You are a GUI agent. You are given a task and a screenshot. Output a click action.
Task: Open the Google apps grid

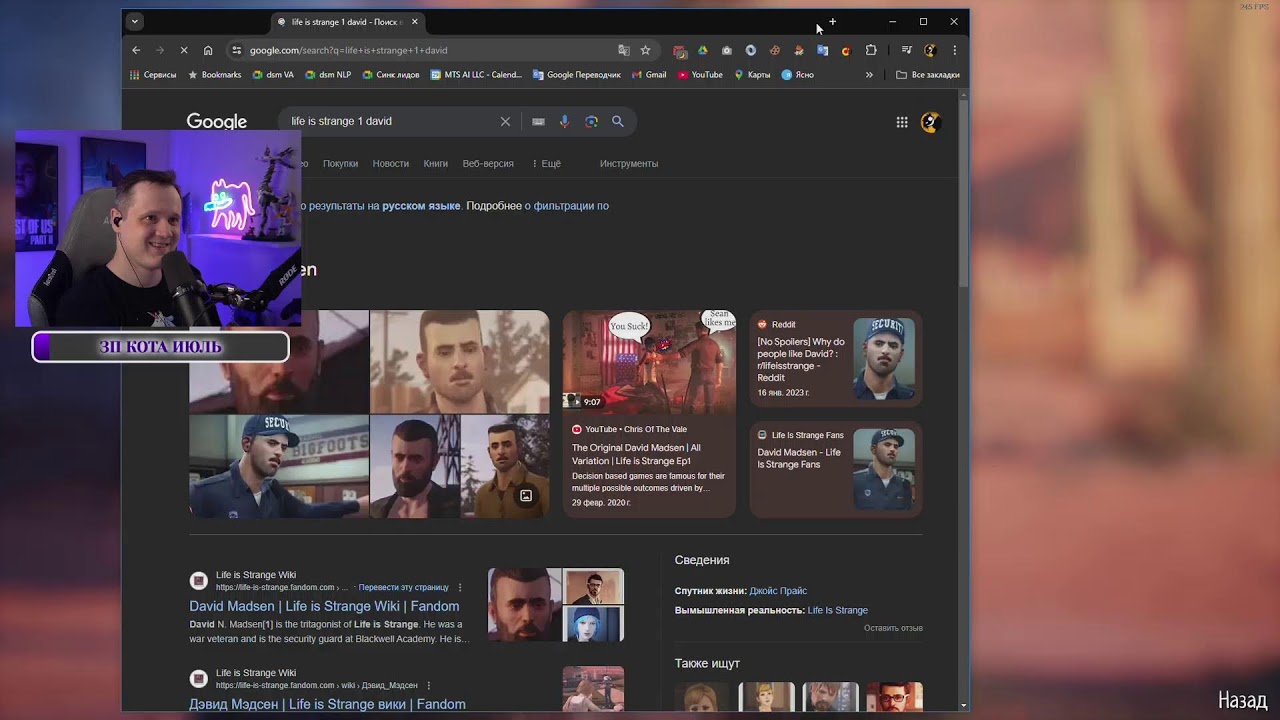902,122
